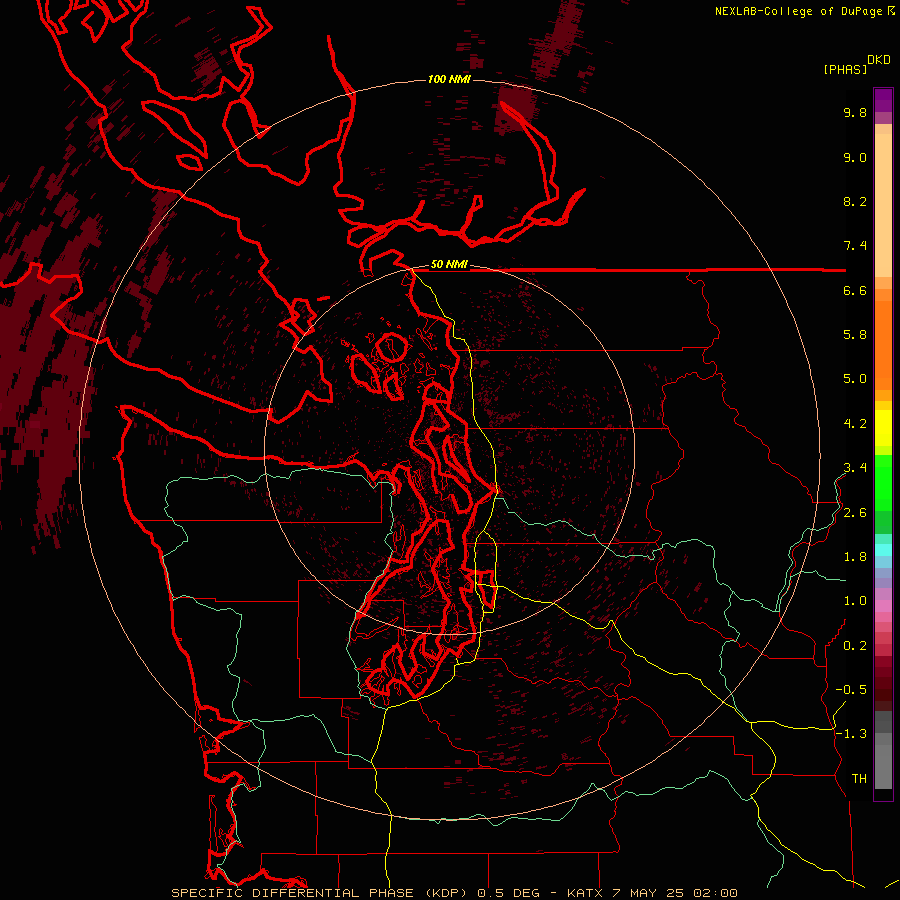Click the [PHAS] unit label
The height and width of the screenshot is (900, 900).
pyautogui.click(x=845, y=69)
